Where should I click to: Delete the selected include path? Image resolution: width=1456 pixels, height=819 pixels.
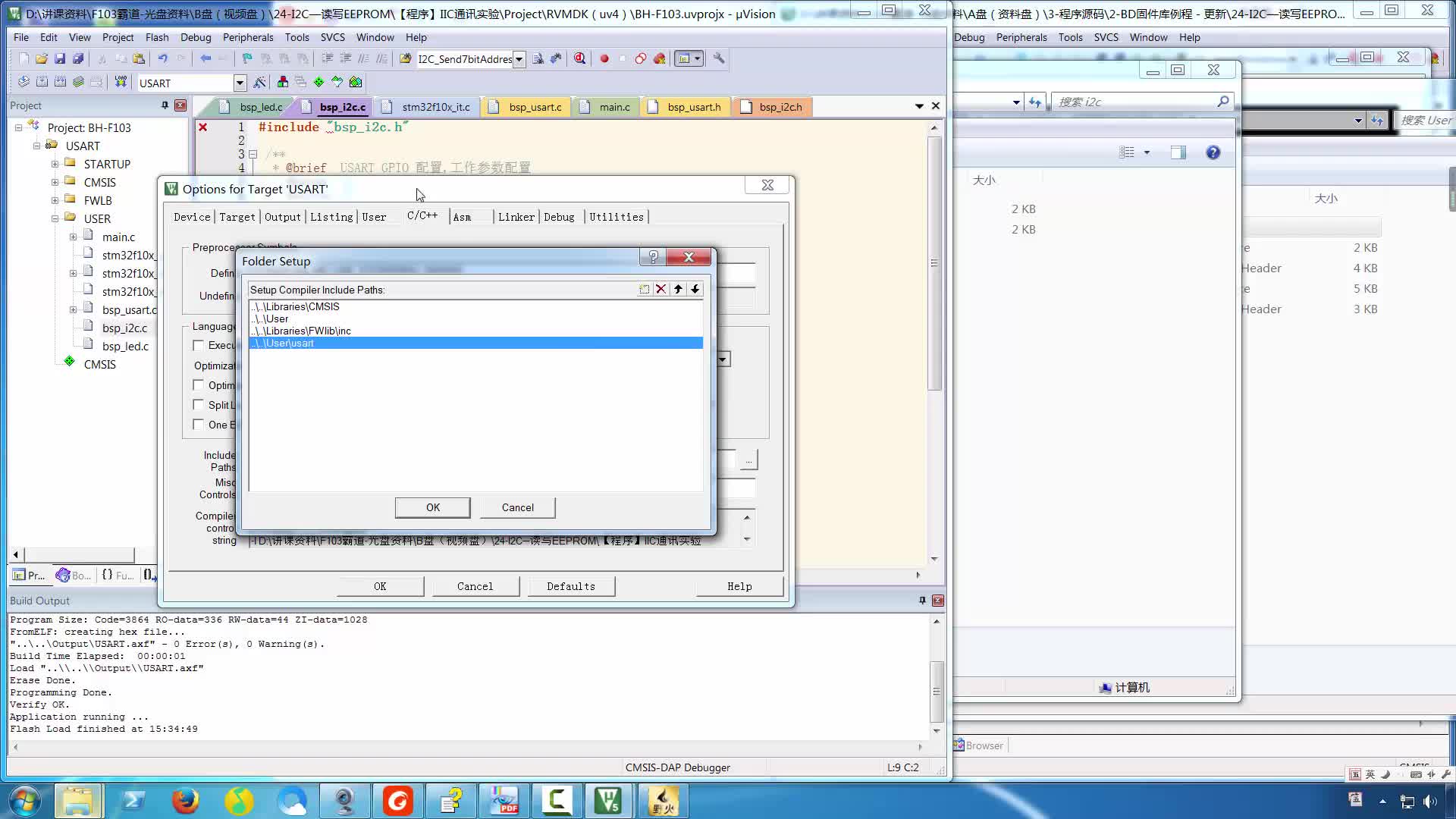pos(661,289)
